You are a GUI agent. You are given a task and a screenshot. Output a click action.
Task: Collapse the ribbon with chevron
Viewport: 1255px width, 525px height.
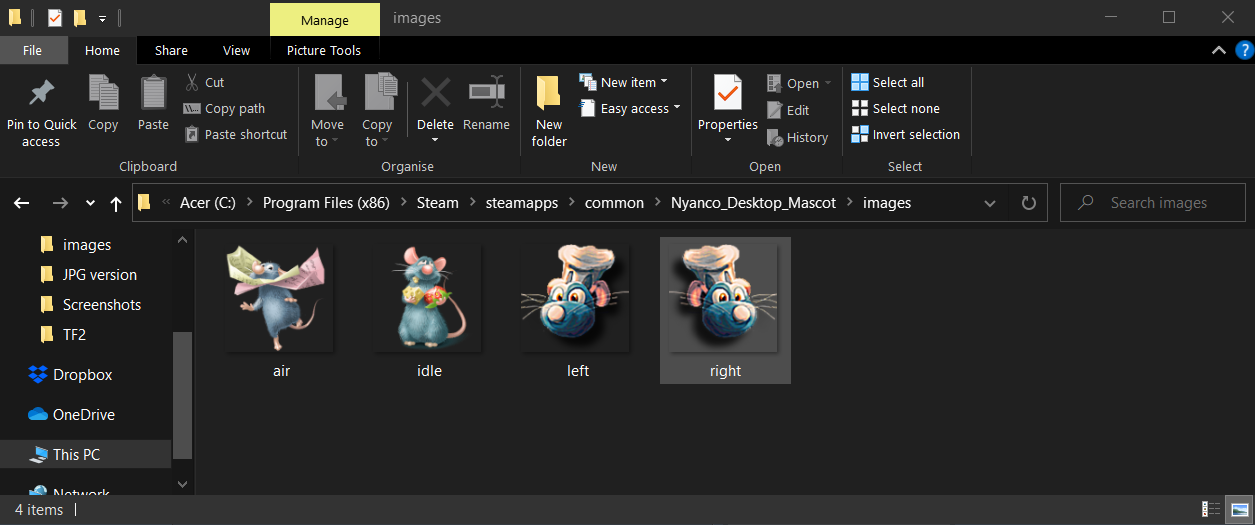coord(1218,50)
